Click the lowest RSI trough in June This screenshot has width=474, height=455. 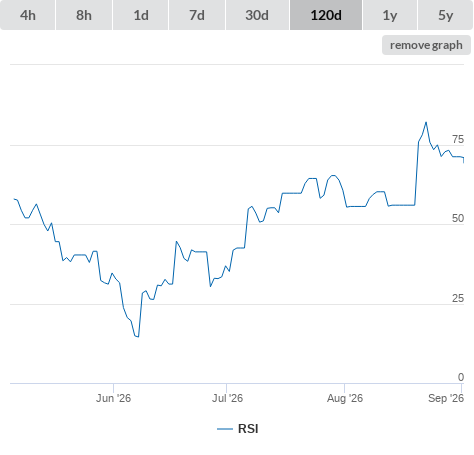(x=138, y=337)
